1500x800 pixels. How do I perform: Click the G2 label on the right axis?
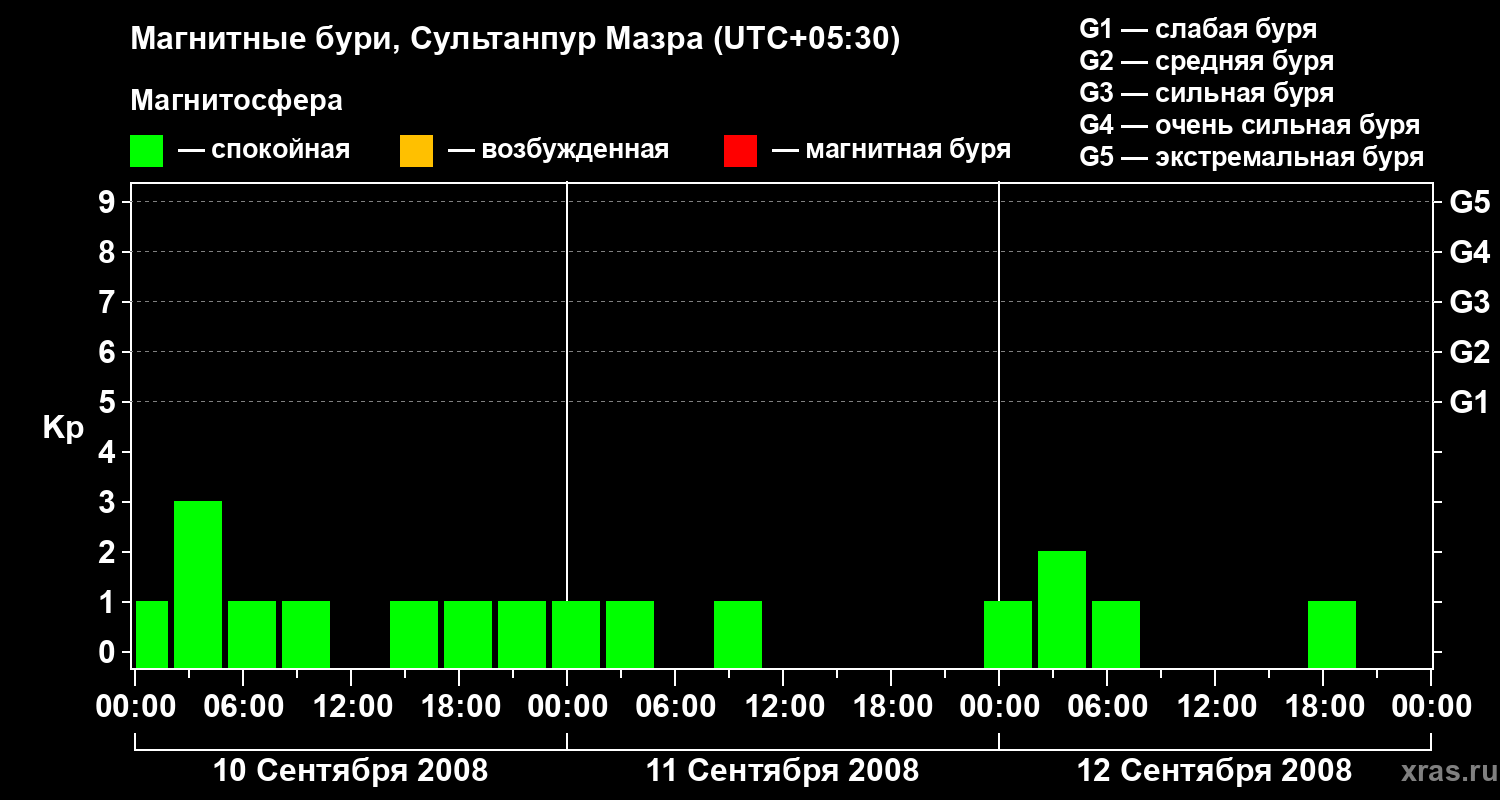(x=1469, y=353)
